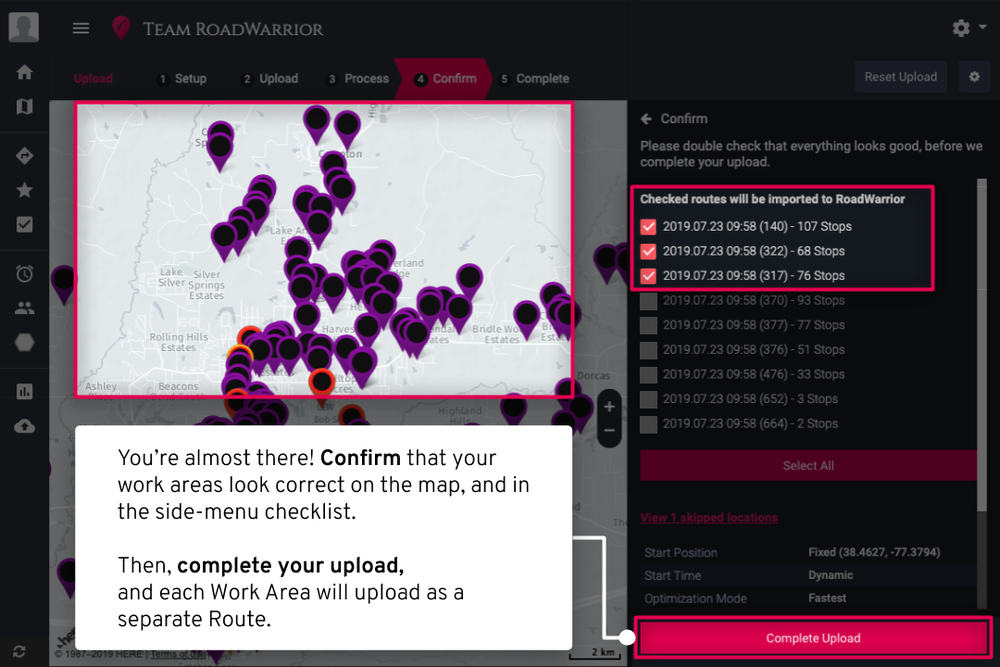The height and width of the screenshot is (667, 1000).
Task: Click the Start Position fixed coordinates value
Action: click(874, 552)
